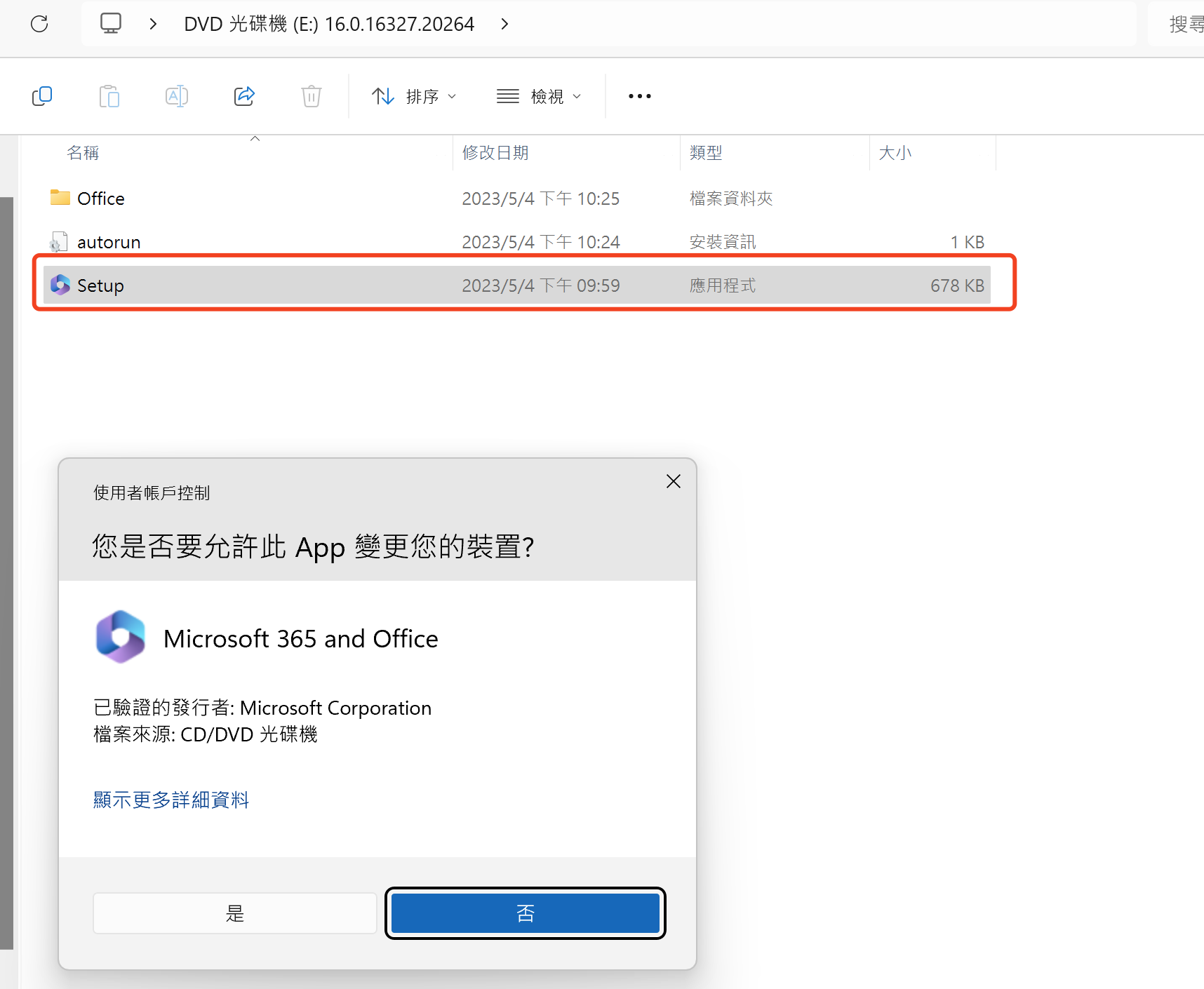Click the share icon in toolbar
1204x989 pixels.
coord(244,96)
